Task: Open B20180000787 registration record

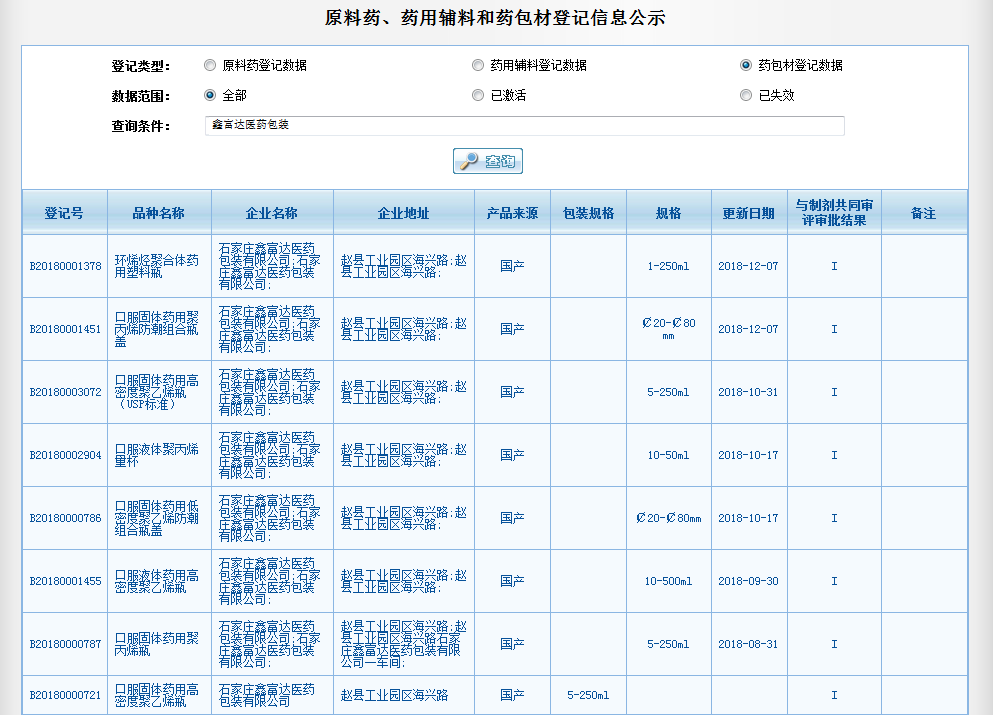Action: [x=65, y=644]
